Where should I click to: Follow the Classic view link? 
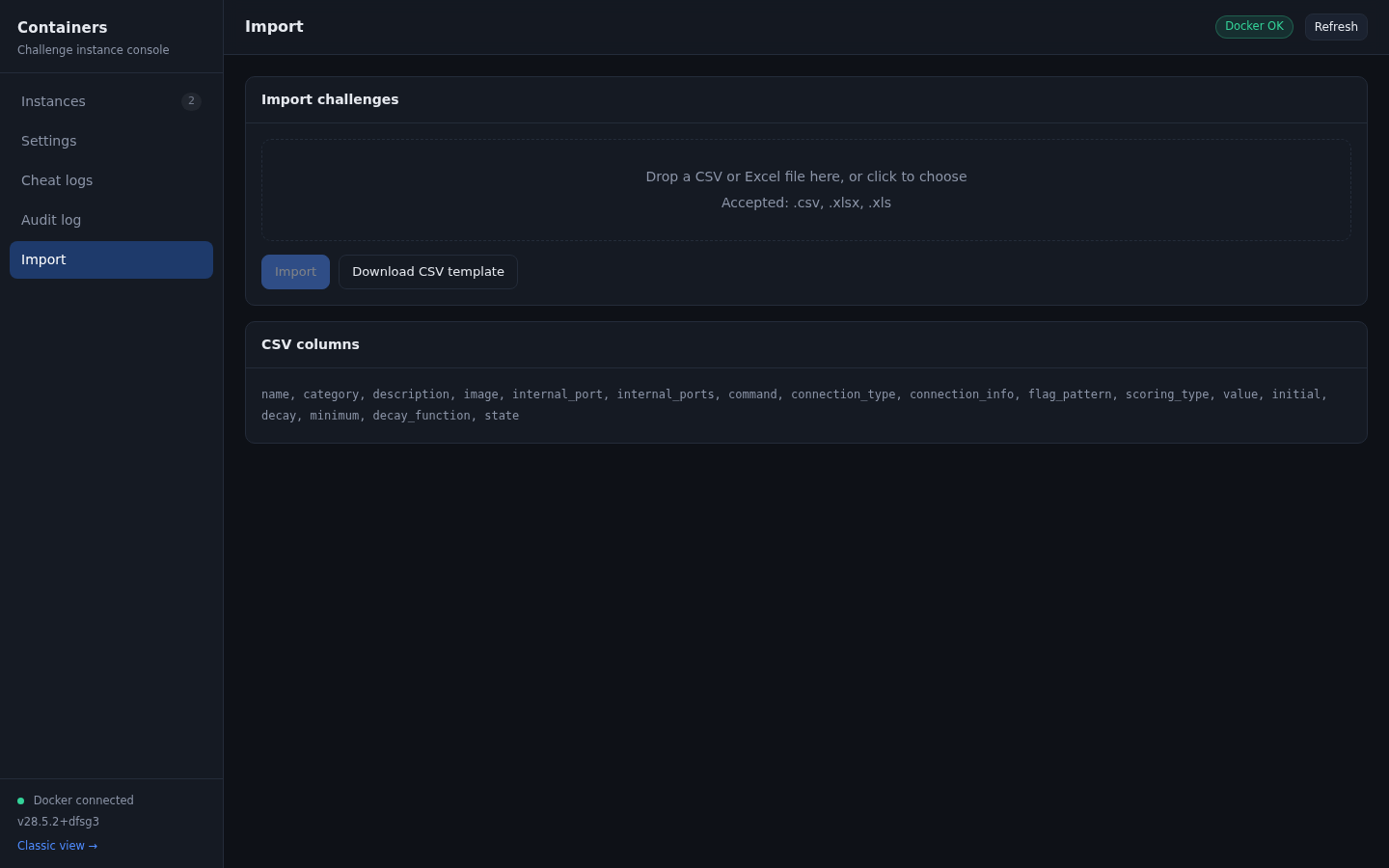point(57,846)
